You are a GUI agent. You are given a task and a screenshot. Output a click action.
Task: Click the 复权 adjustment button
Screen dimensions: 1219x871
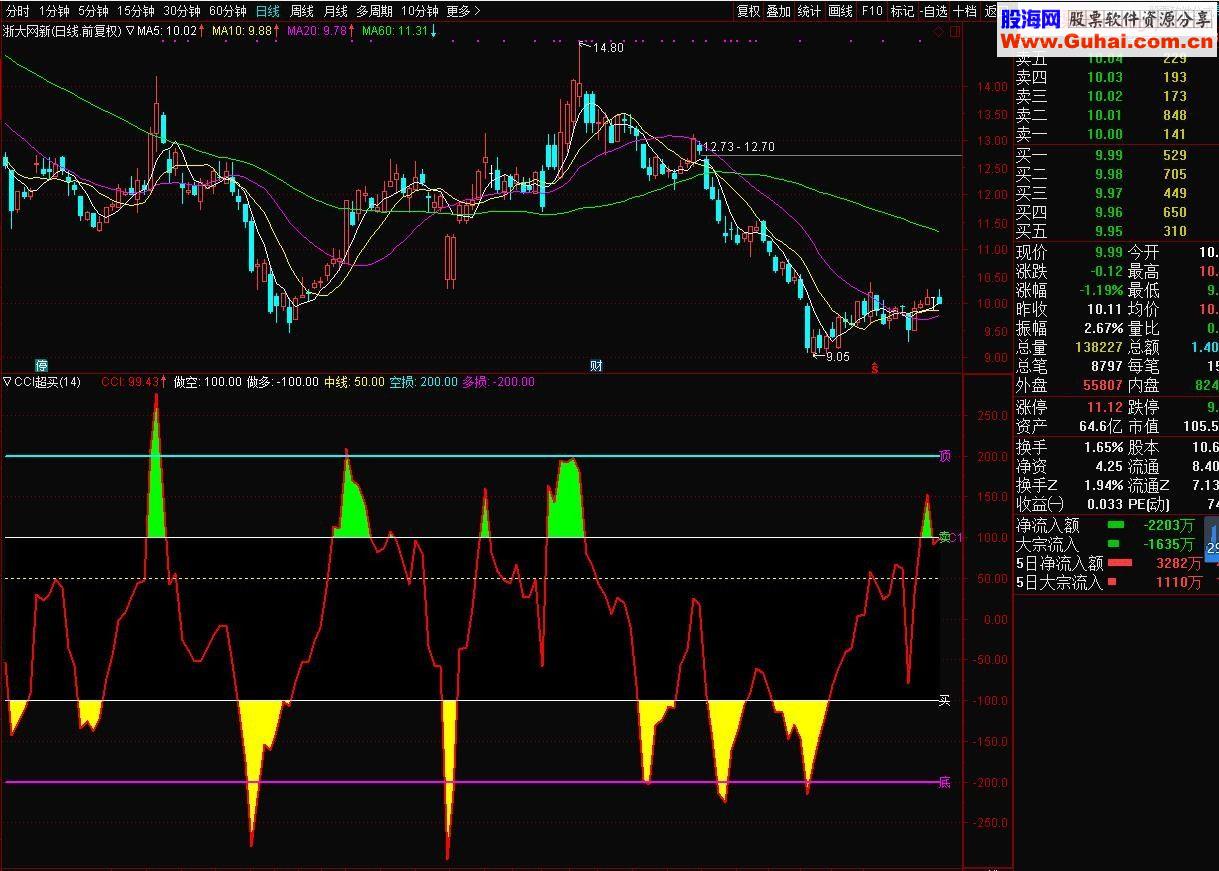[748, 11]
